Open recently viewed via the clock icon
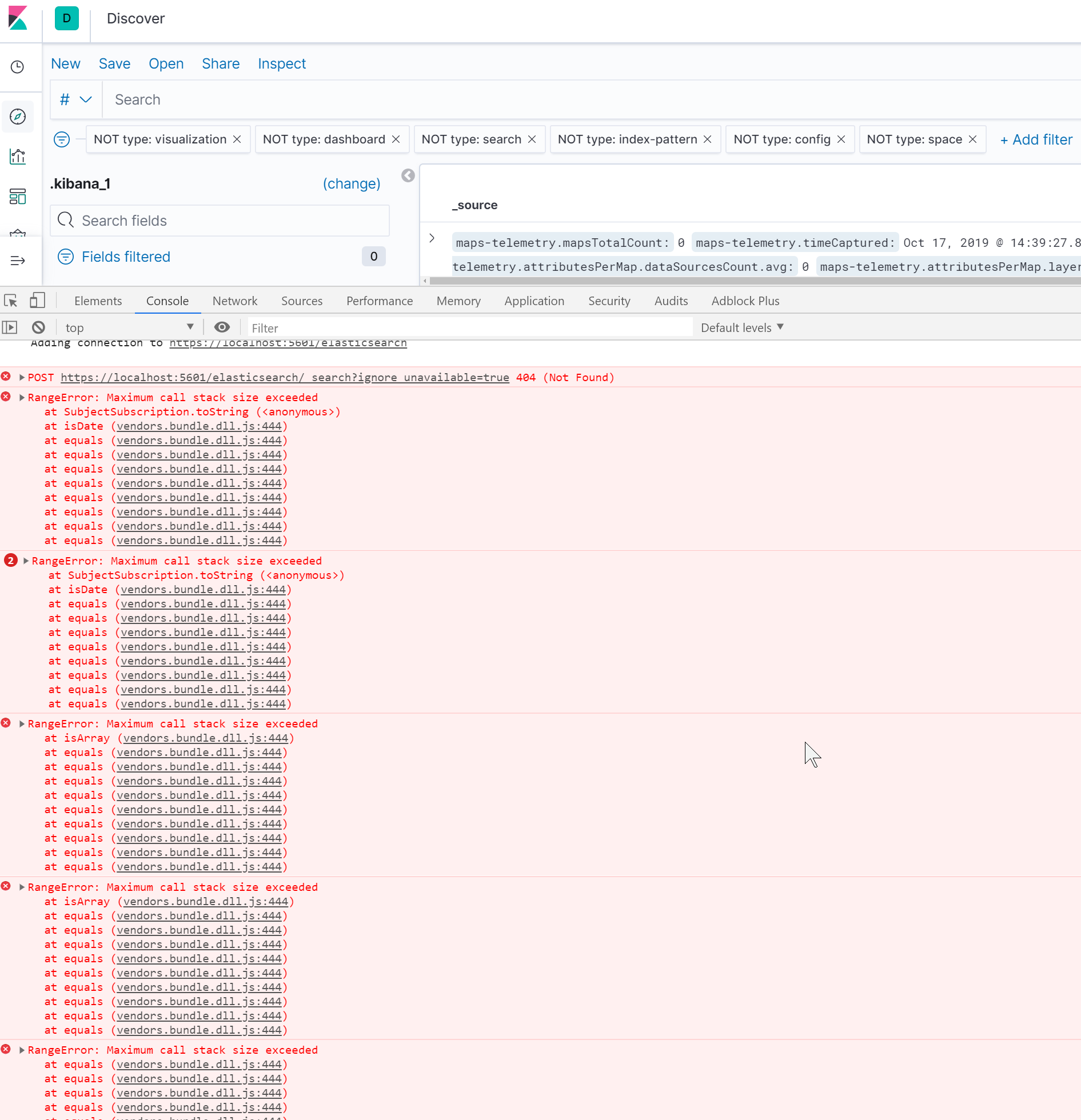The image size is (1081, 1120). coord(17,67)
